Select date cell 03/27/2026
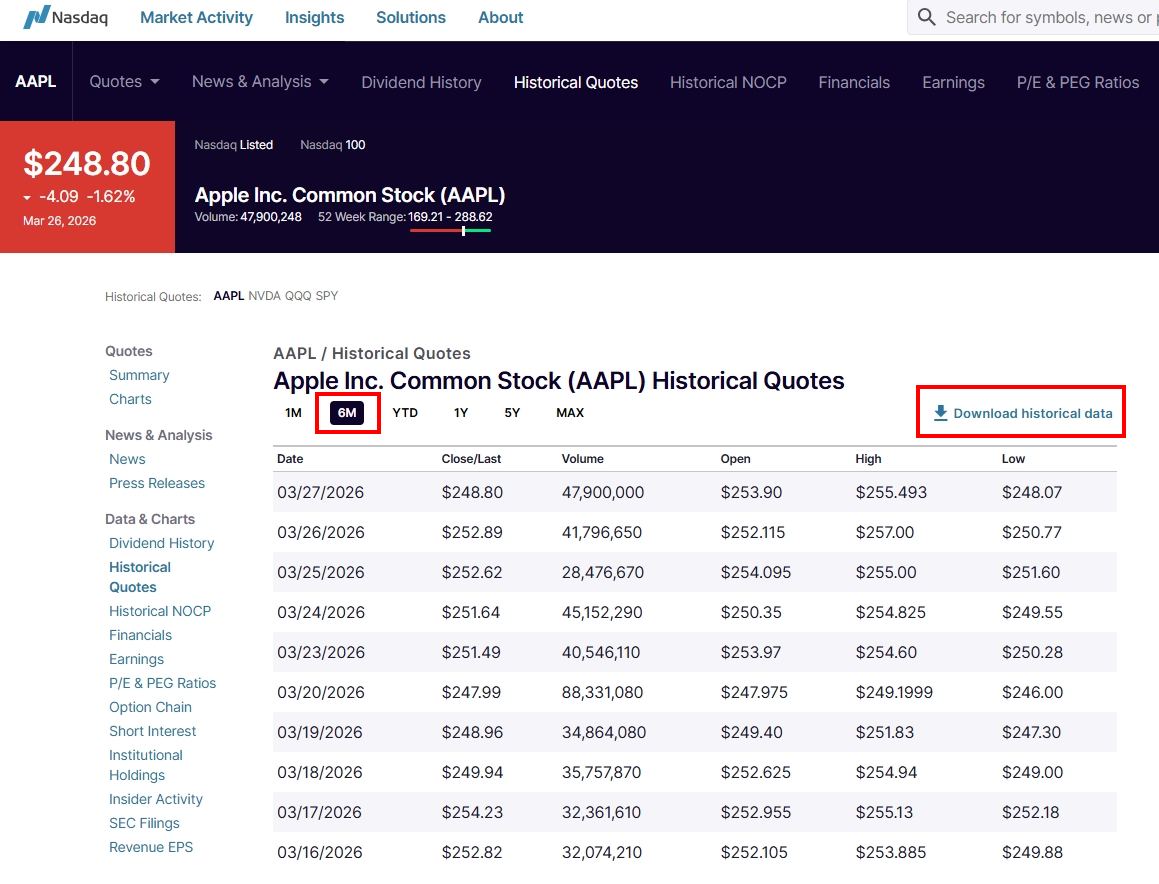The height and width of the screenshot is (884, 1159). (x=320, y=492)
